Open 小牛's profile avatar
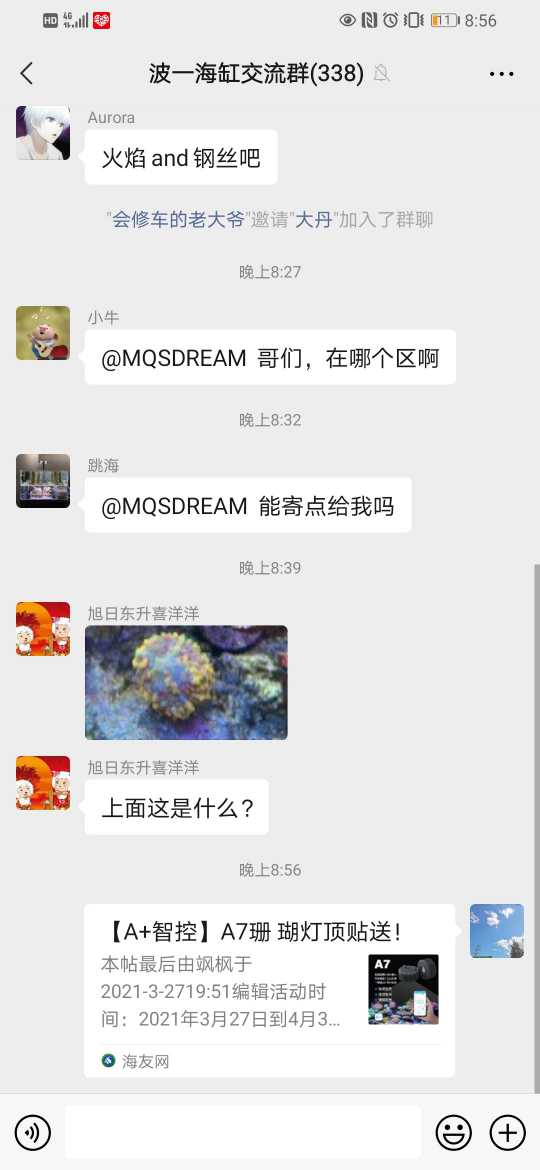This screenshot has height=1170, width=540. pos(43,333)
